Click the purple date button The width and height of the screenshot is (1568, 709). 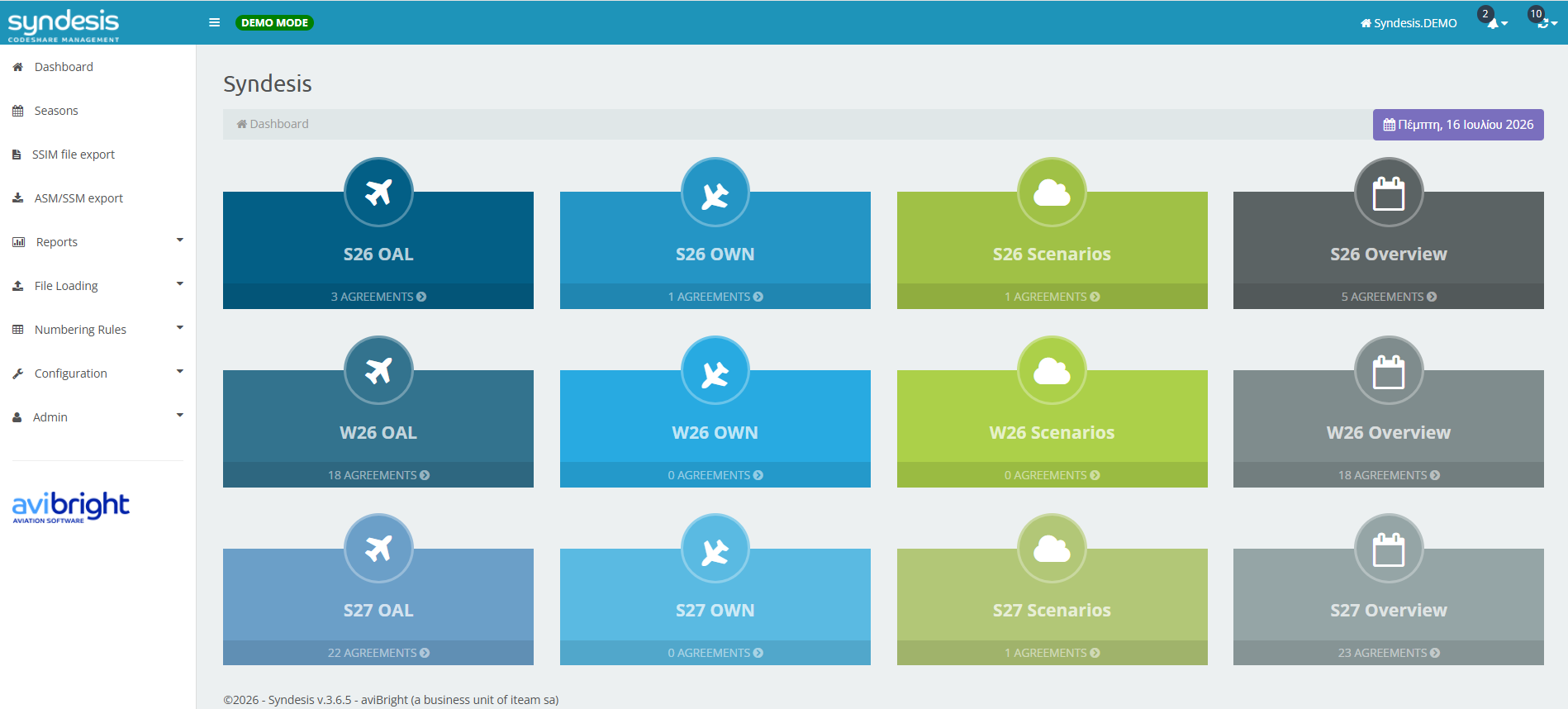click(x=1458, y=125)
